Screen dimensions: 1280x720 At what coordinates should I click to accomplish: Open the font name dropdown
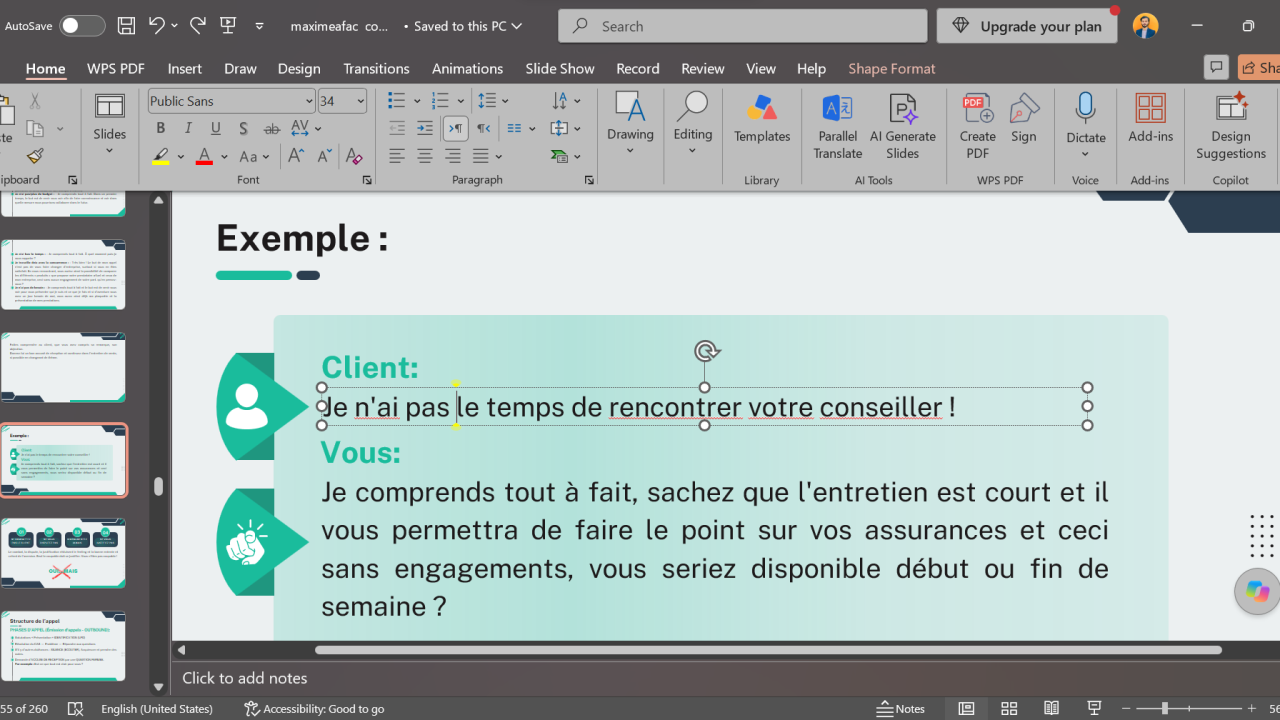point(309,101)
